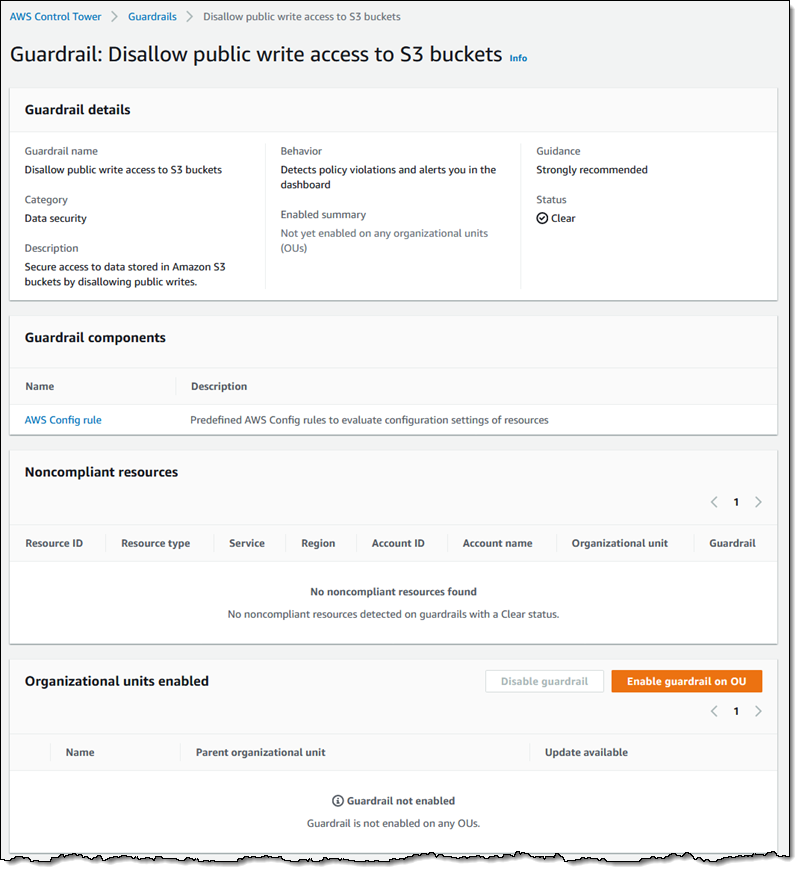Sort by Resource ID column header
The width and height of the screenshot is (800, 872).
click(54, 543)
